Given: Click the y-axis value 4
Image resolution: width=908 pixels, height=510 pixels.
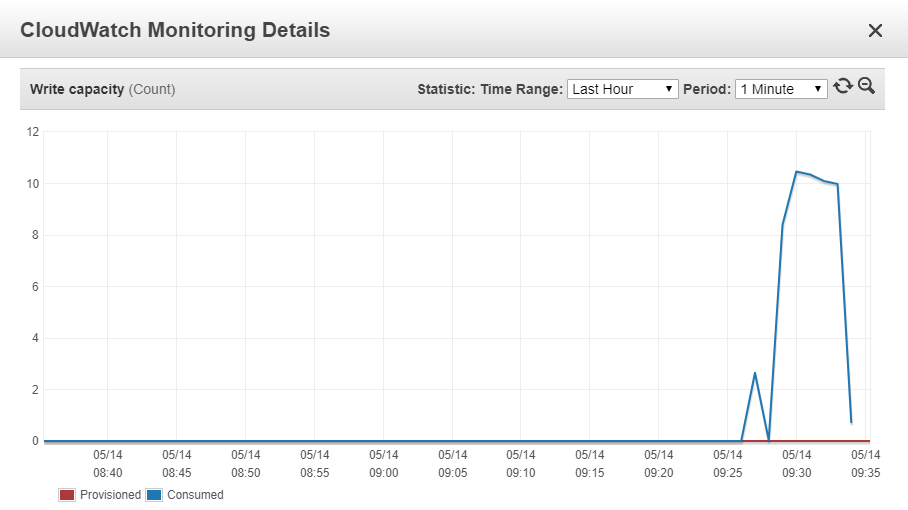Looking at the screenshot, I should click(35, 338).
